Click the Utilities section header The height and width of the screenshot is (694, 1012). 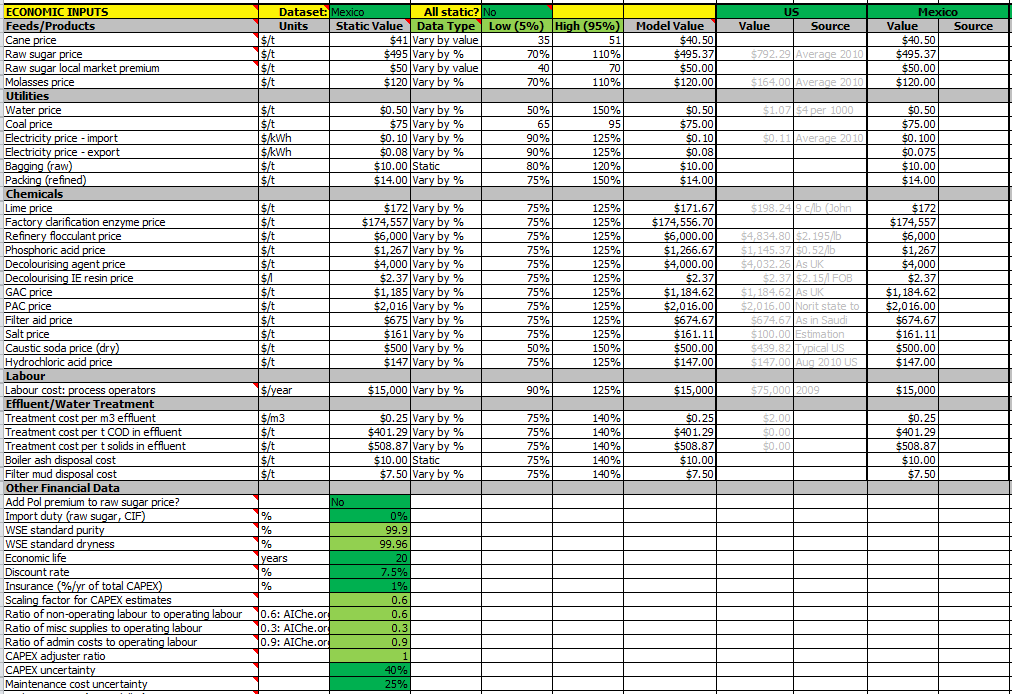(x=131, y=96)
